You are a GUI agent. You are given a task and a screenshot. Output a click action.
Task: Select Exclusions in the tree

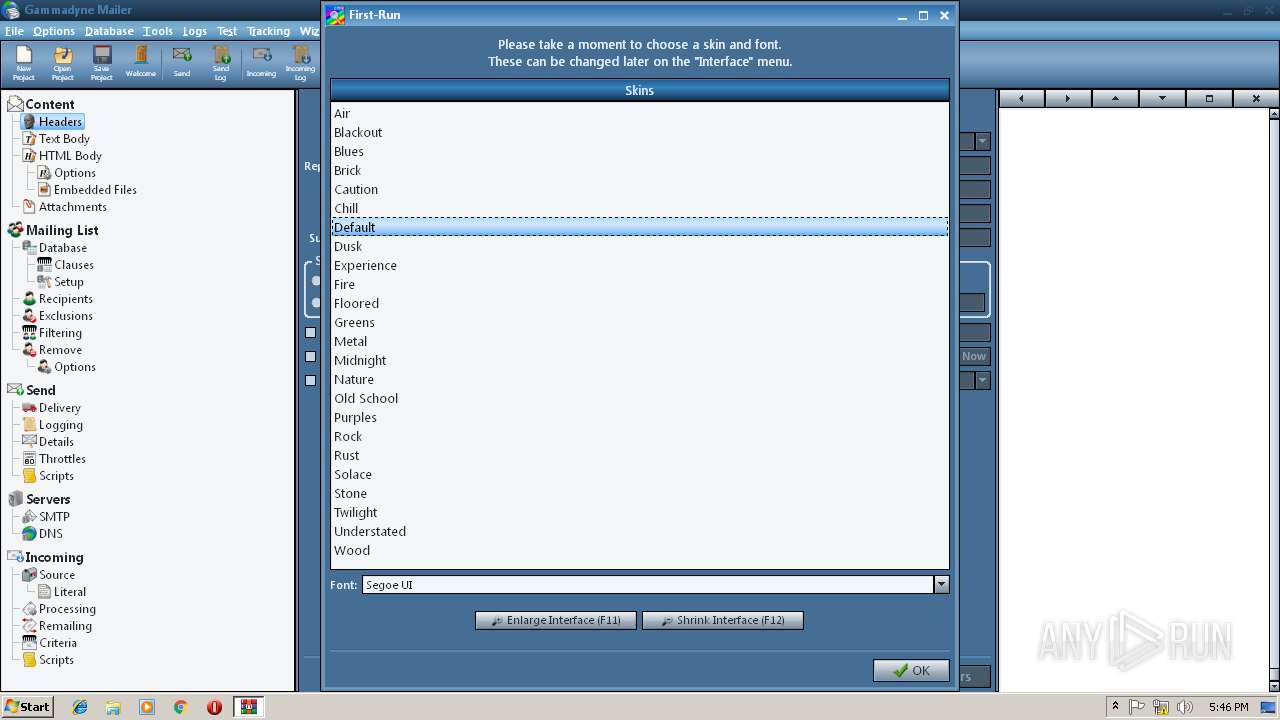65,316
